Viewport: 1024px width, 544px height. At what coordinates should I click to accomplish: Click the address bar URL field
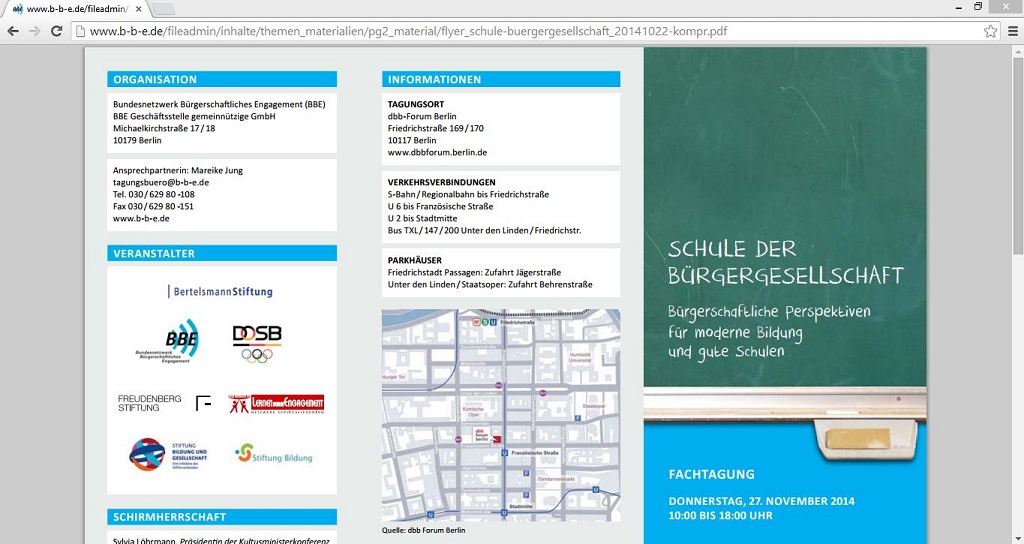tap(500, 31)
